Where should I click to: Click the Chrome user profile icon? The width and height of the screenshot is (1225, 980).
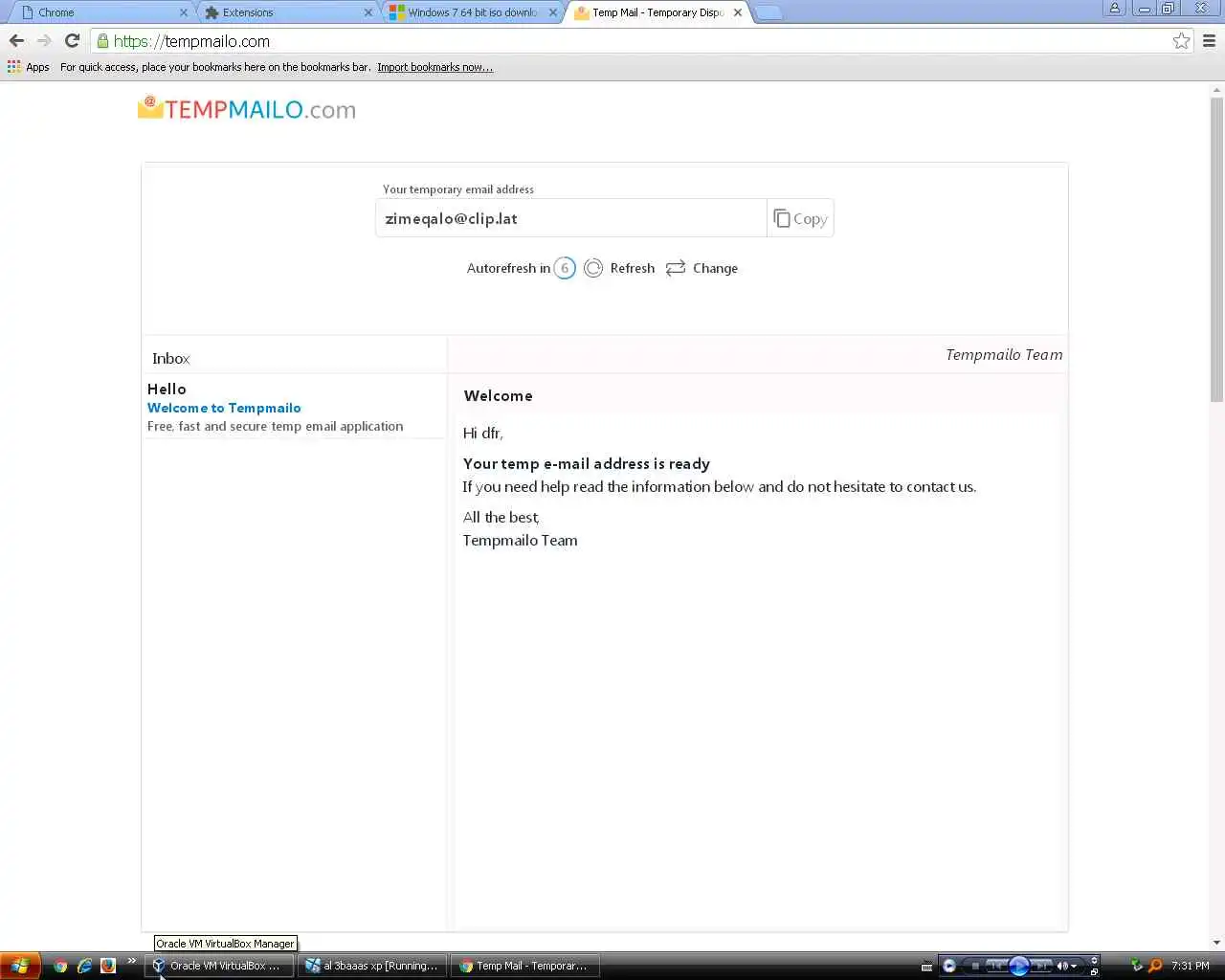coord(1114,9)
